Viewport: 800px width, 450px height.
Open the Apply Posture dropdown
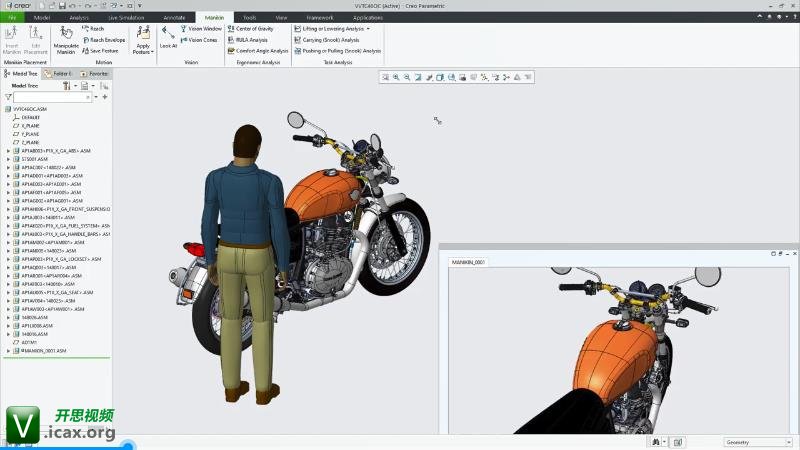[x=143, y=49]
